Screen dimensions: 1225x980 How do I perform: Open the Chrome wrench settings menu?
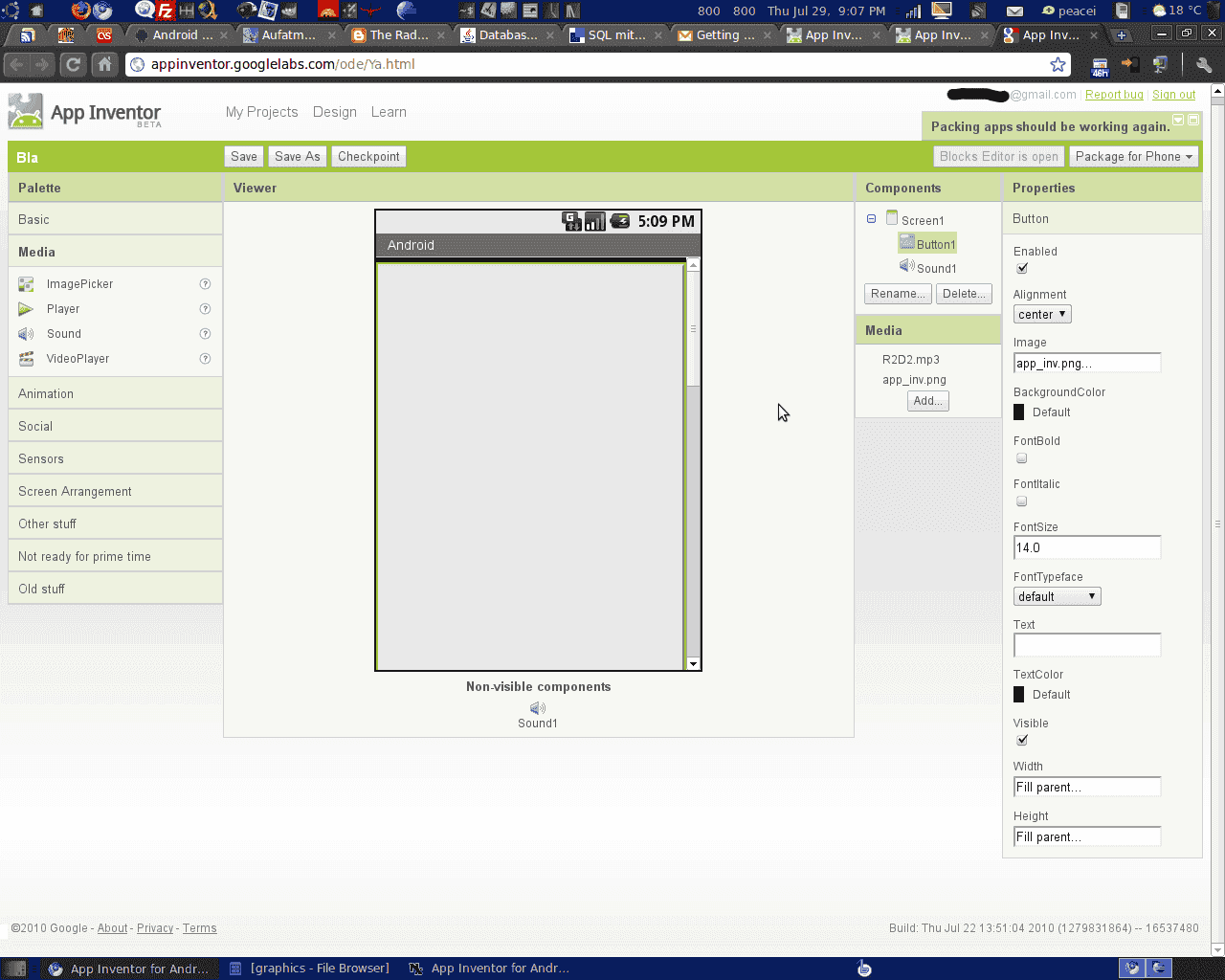1204,64
